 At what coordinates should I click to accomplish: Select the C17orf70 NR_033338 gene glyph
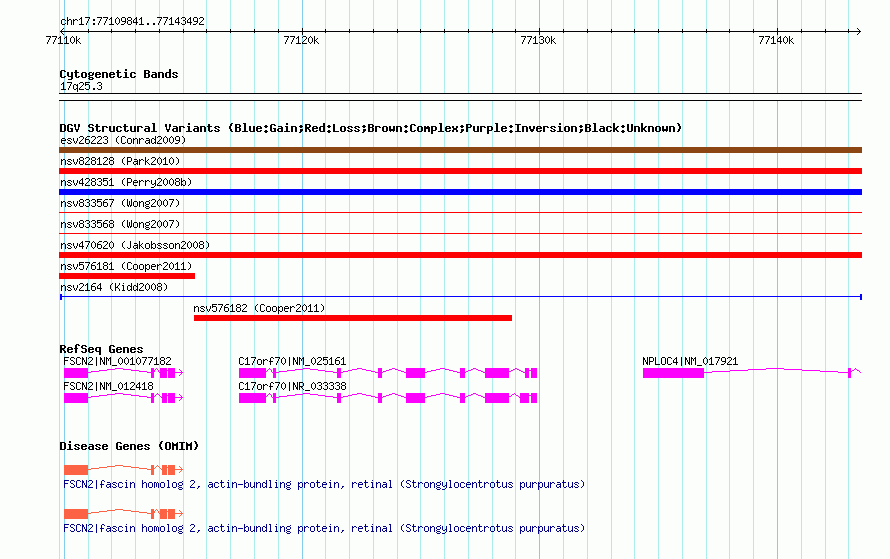[x=388, y=398]
